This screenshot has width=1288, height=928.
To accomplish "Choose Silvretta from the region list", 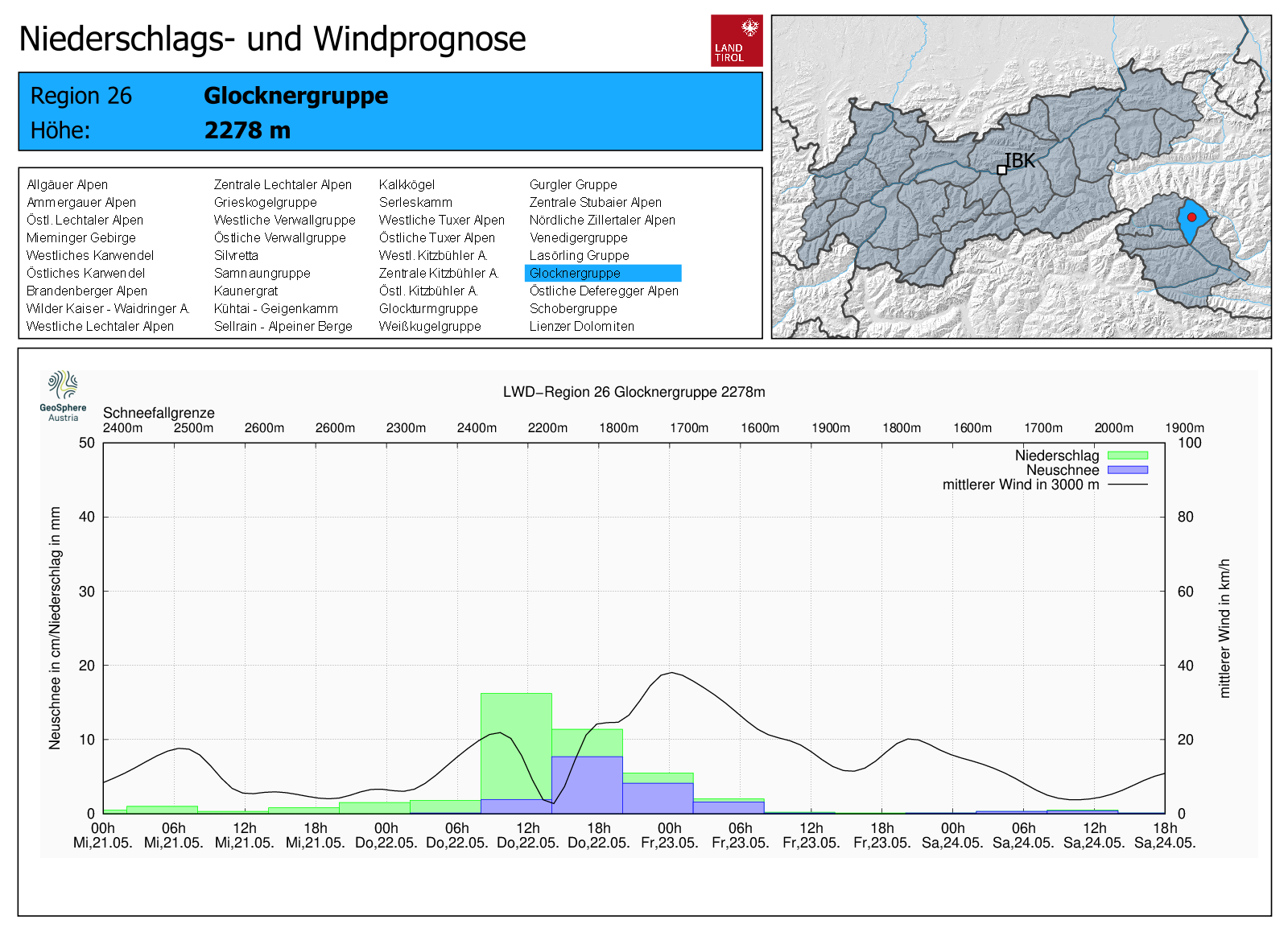I will [x=236, y=255].
